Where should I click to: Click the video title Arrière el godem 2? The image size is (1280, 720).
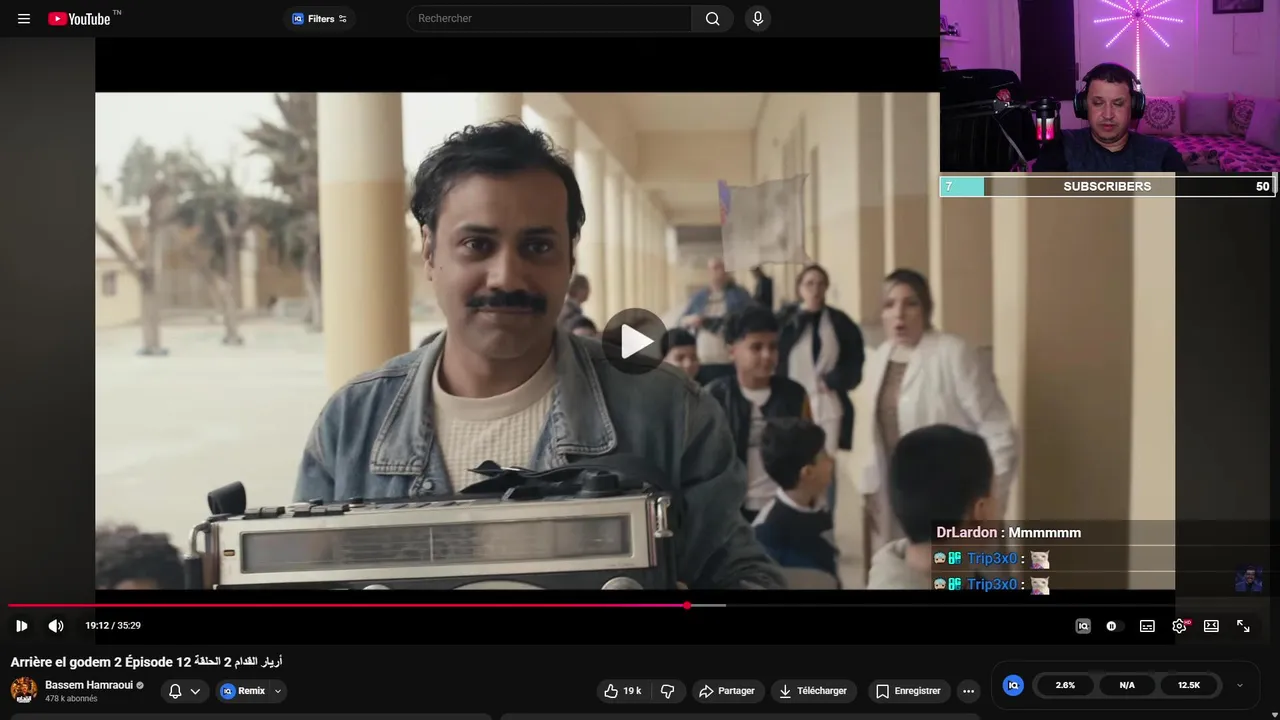pyautogui.click(x=146, y=662)
